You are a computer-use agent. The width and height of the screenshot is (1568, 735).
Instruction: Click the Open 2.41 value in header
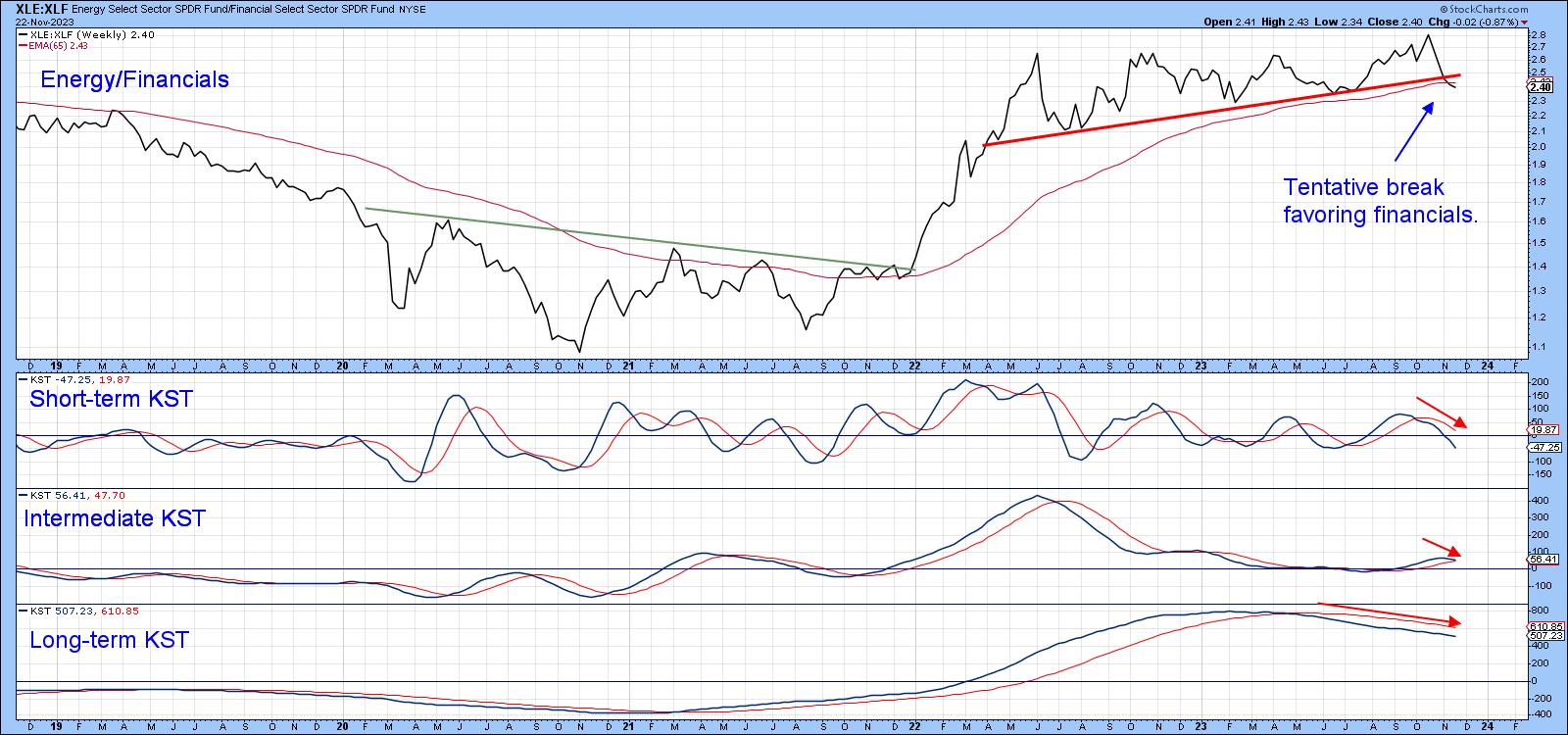click(x=1229, y=22)
